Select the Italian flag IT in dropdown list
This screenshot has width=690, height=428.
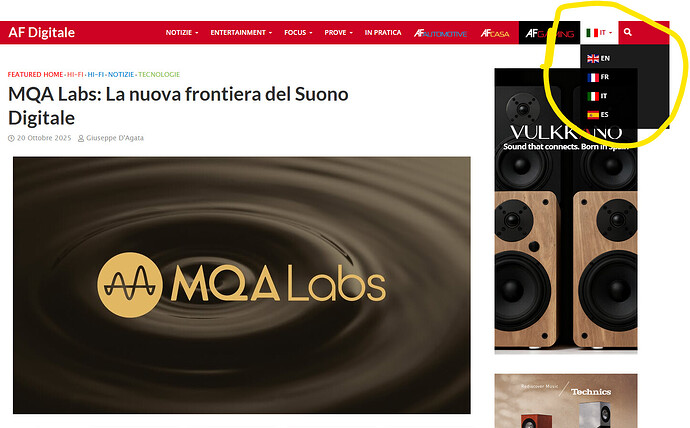pos(597,95)
